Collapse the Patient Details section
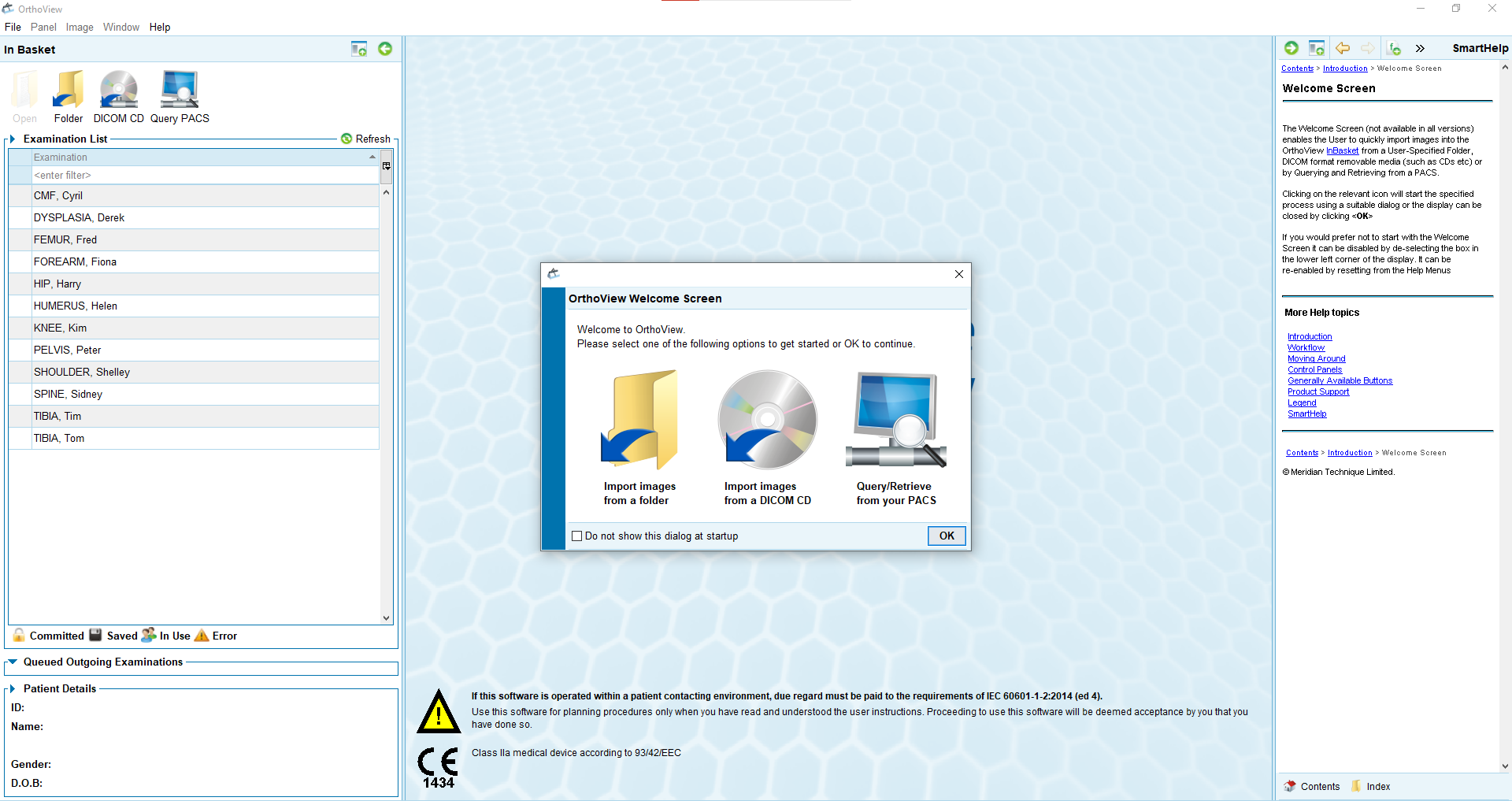1512x801 pixels. (x=13, y=688)
